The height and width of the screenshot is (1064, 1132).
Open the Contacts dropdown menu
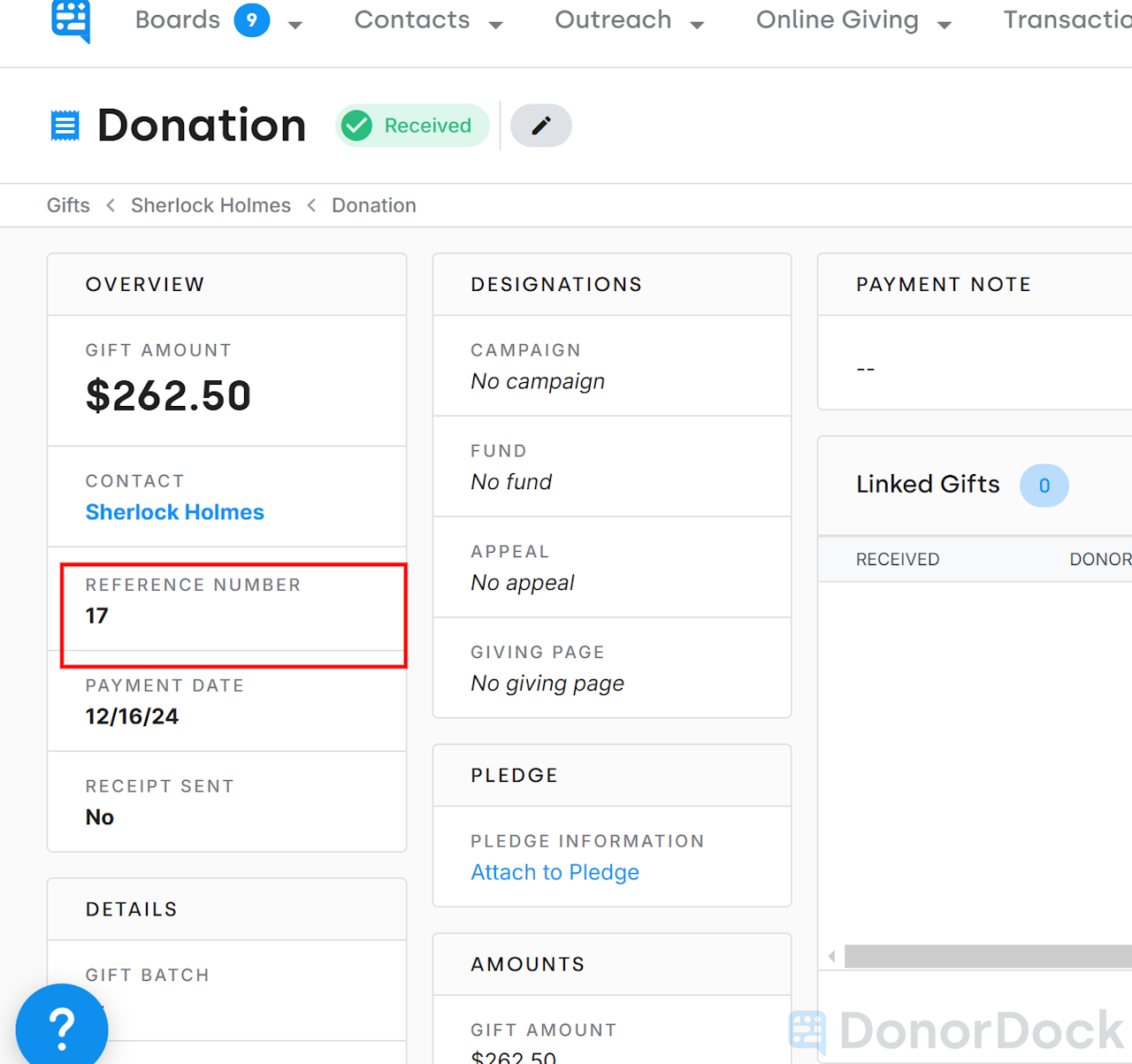[430, 19]
